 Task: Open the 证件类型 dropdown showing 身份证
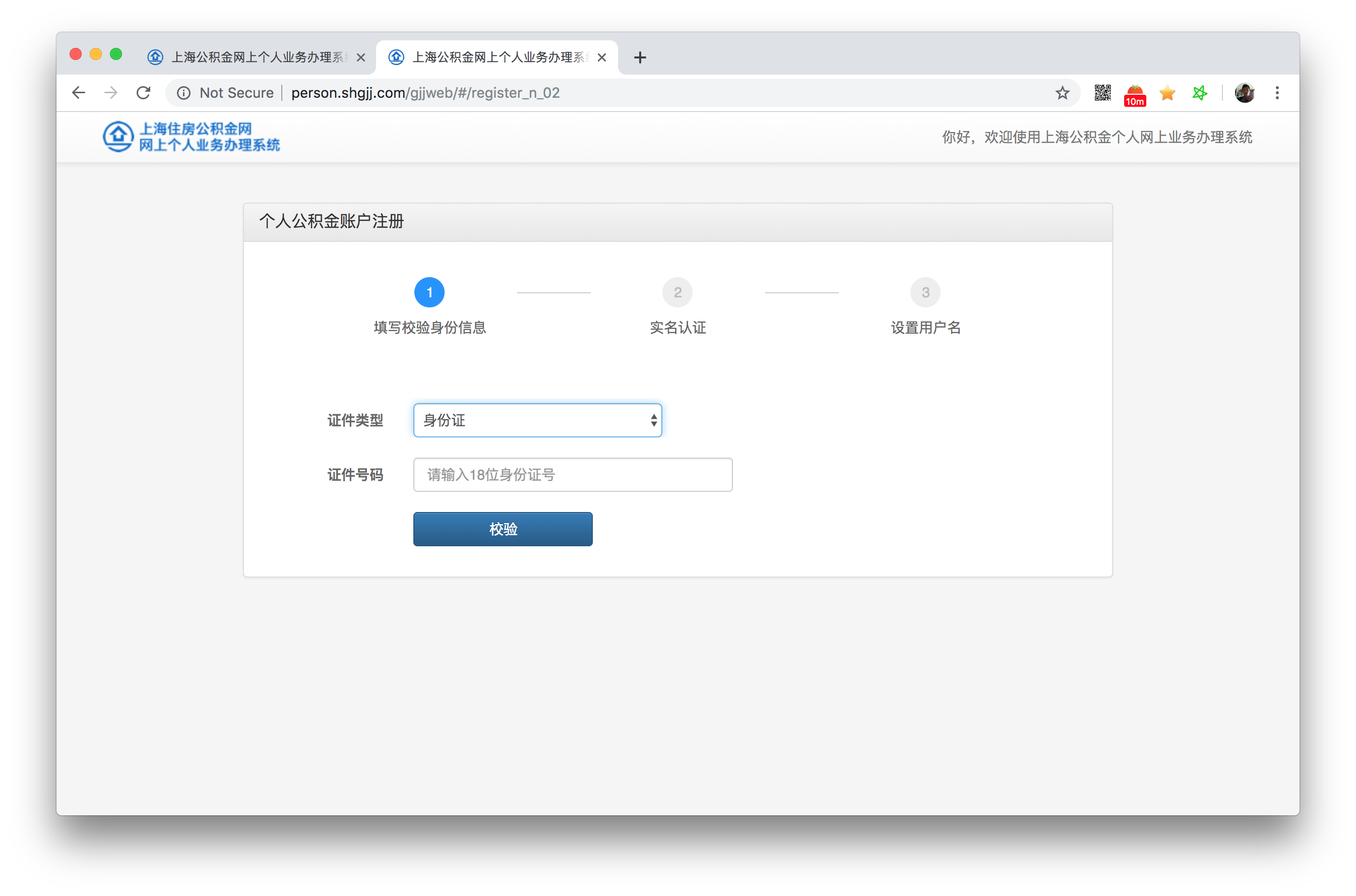[x=537, y=420]
